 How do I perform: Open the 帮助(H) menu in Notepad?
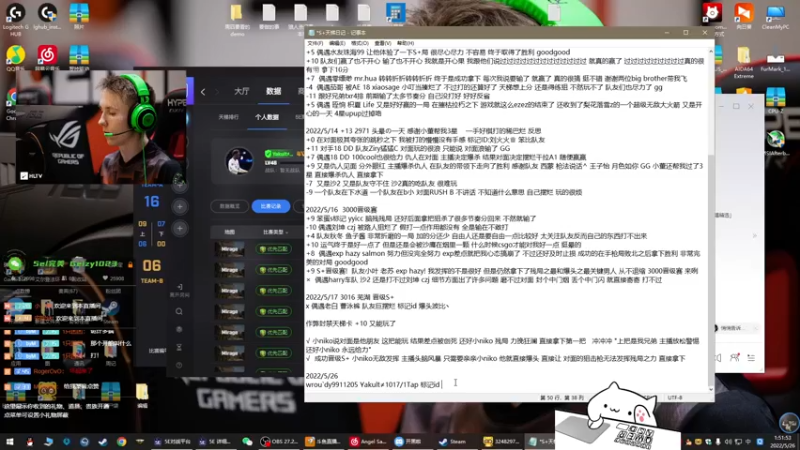click(406, 43)
